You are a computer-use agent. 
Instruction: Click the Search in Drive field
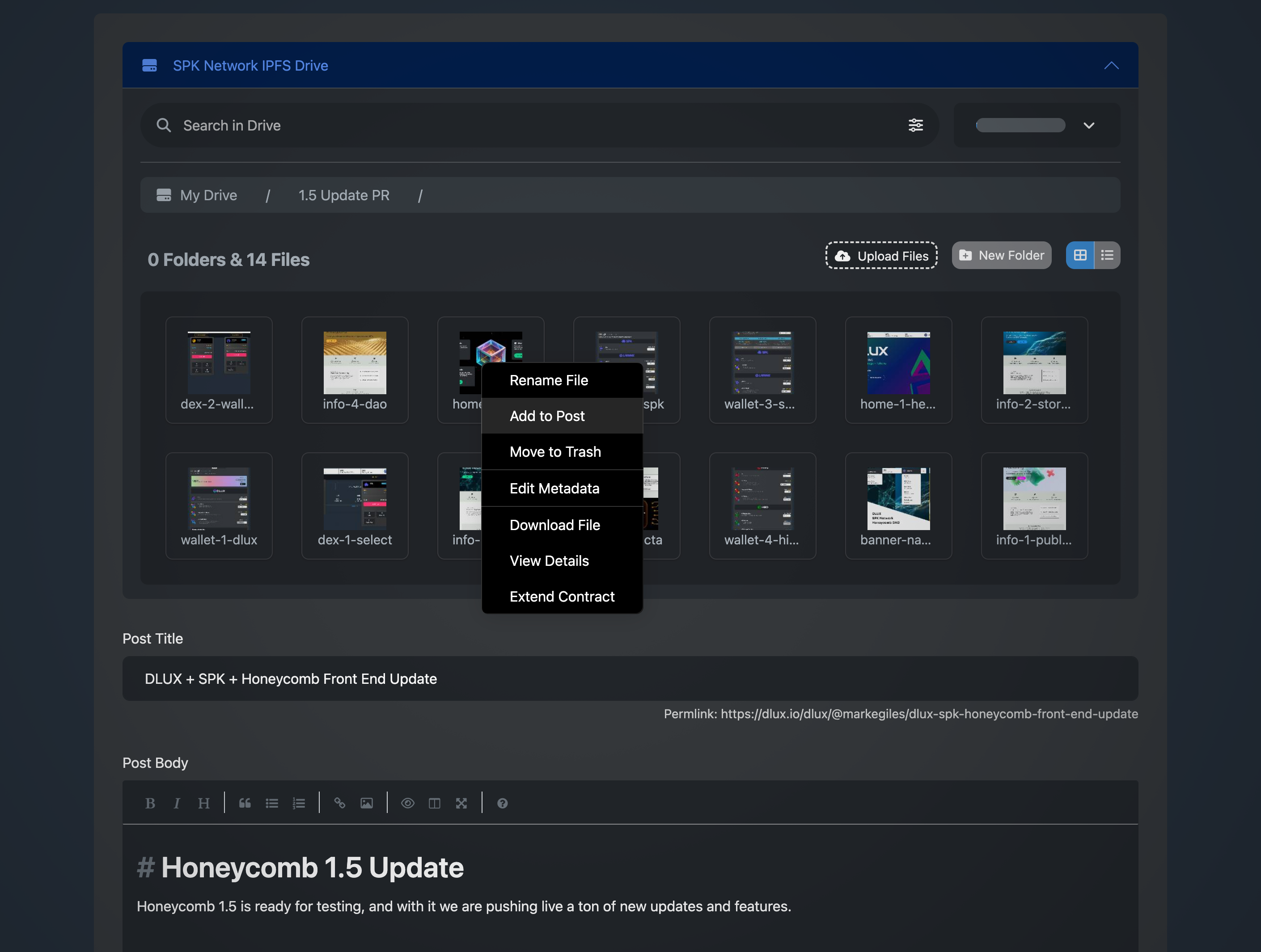coord(539,125)
